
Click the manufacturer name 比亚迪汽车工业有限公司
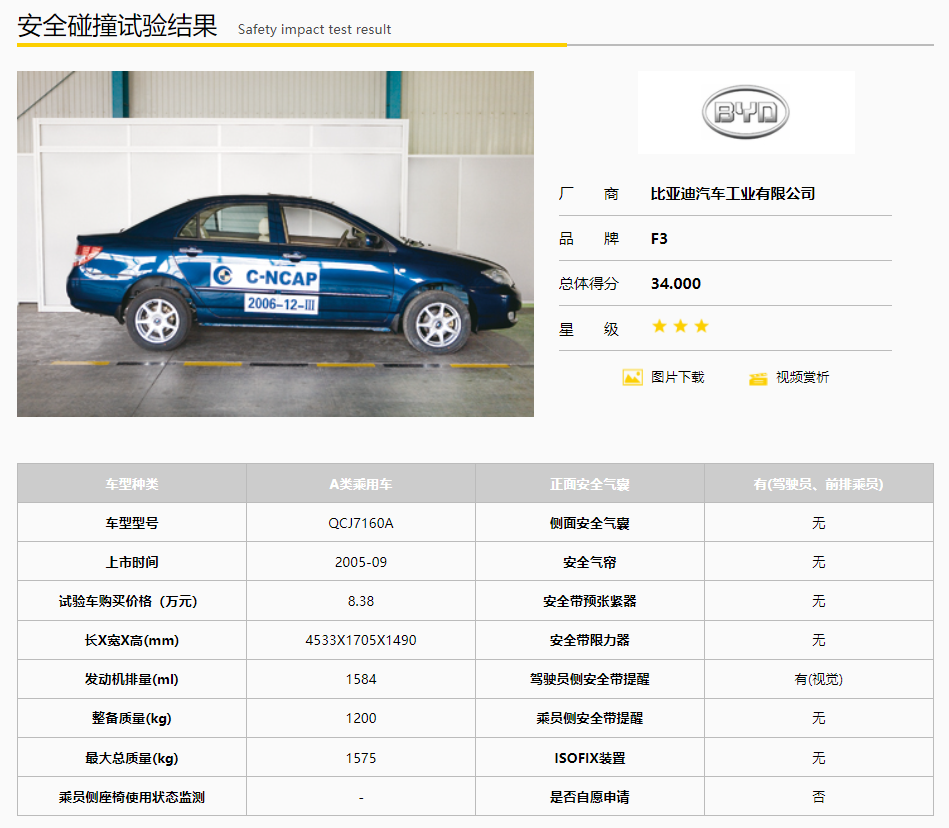(x=733, y=194)
